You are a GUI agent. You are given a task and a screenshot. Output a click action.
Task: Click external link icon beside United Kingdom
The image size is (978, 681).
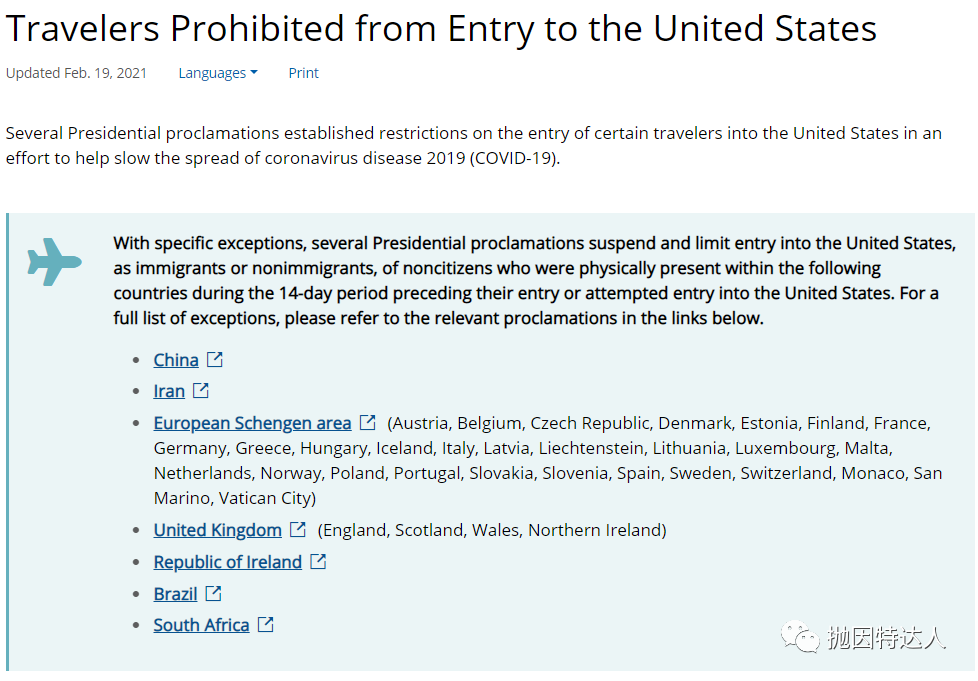tap(298, 529)
